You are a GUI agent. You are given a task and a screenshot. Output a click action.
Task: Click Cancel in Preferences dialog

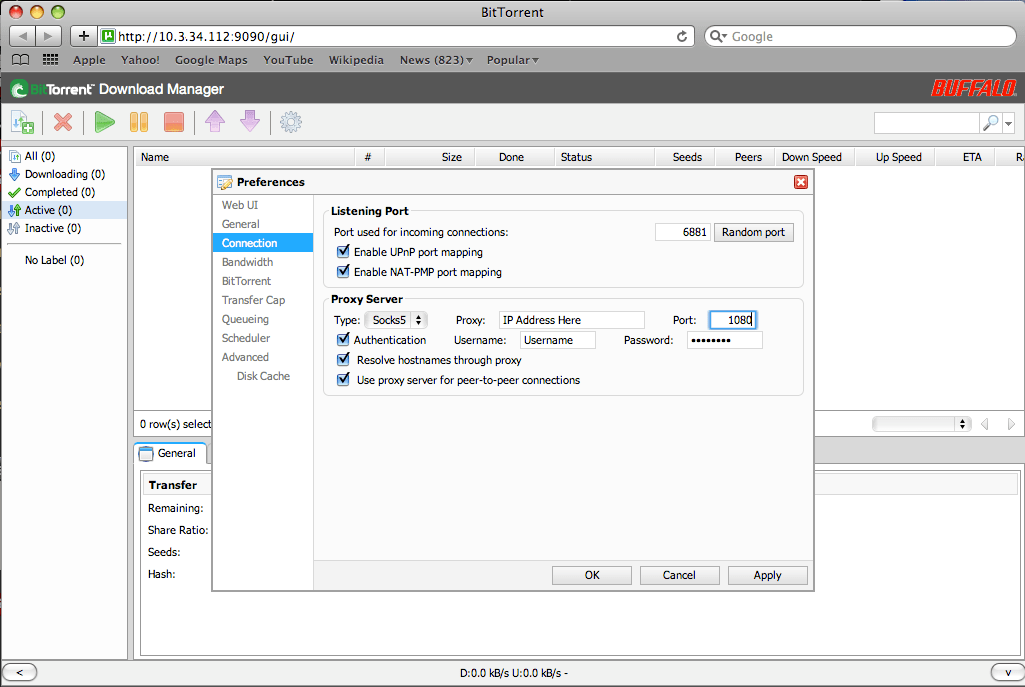point(679,575)
